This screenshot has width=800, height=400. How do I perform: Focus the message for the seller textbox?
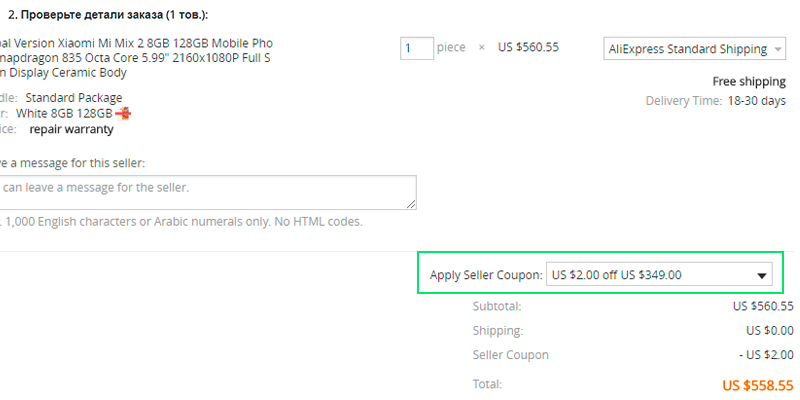click(206, 192)
